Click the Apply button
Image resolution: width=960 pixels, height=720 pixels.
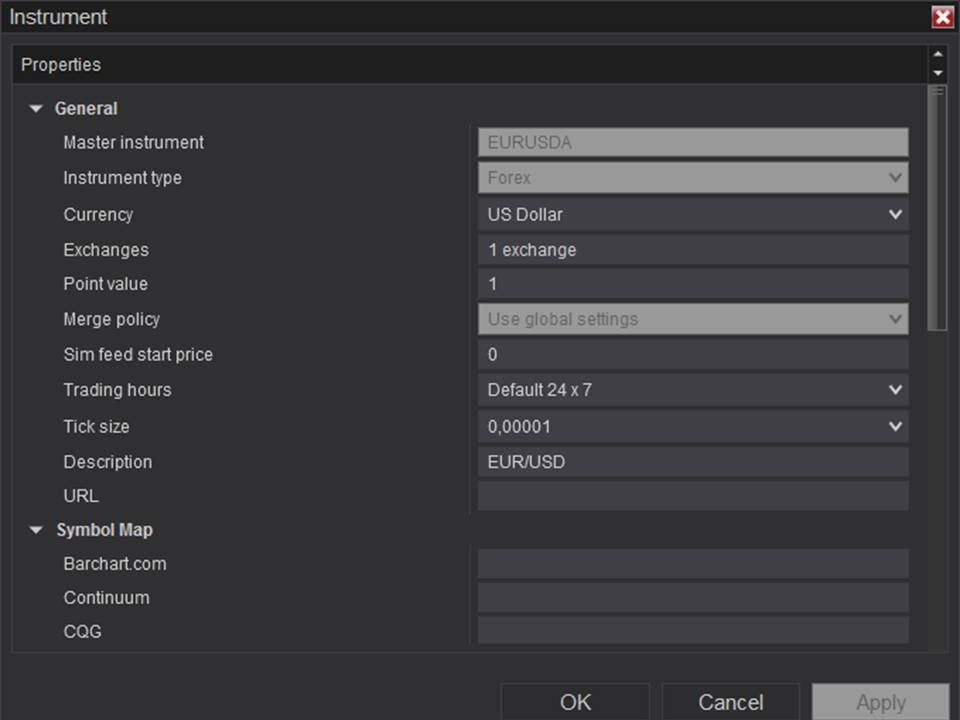pyautogui.click(x=880, y=702)
